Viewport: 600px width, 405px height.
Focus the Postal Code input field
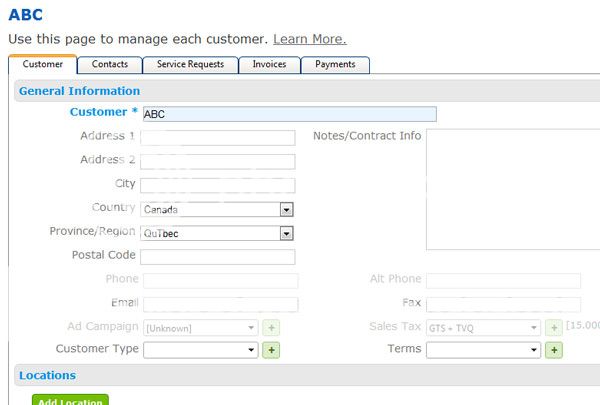click(x=217, y=256)
